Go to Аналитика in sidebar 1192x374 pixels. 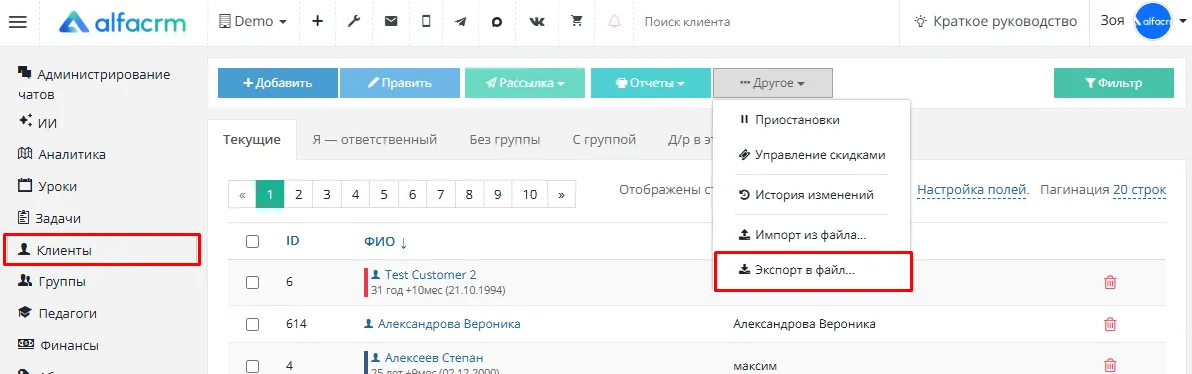62,154
